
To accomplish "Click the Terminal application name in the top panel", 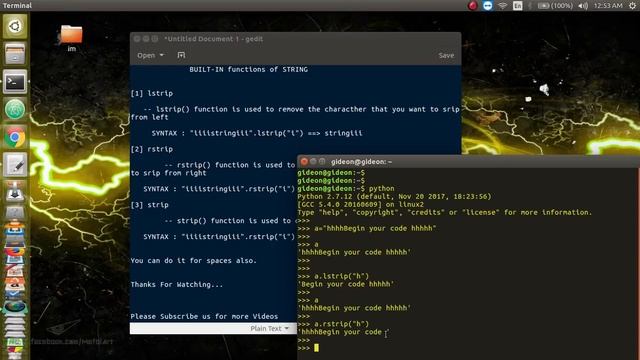I will coord(17,5).
